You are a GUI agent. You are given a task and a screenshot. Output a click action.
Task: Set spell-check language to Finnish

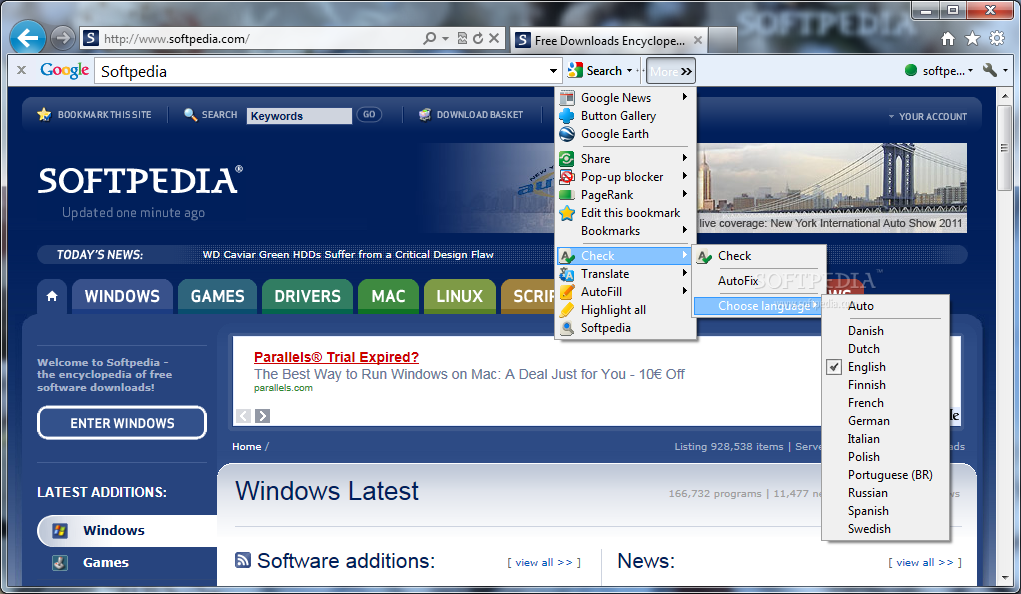point(886,385)
